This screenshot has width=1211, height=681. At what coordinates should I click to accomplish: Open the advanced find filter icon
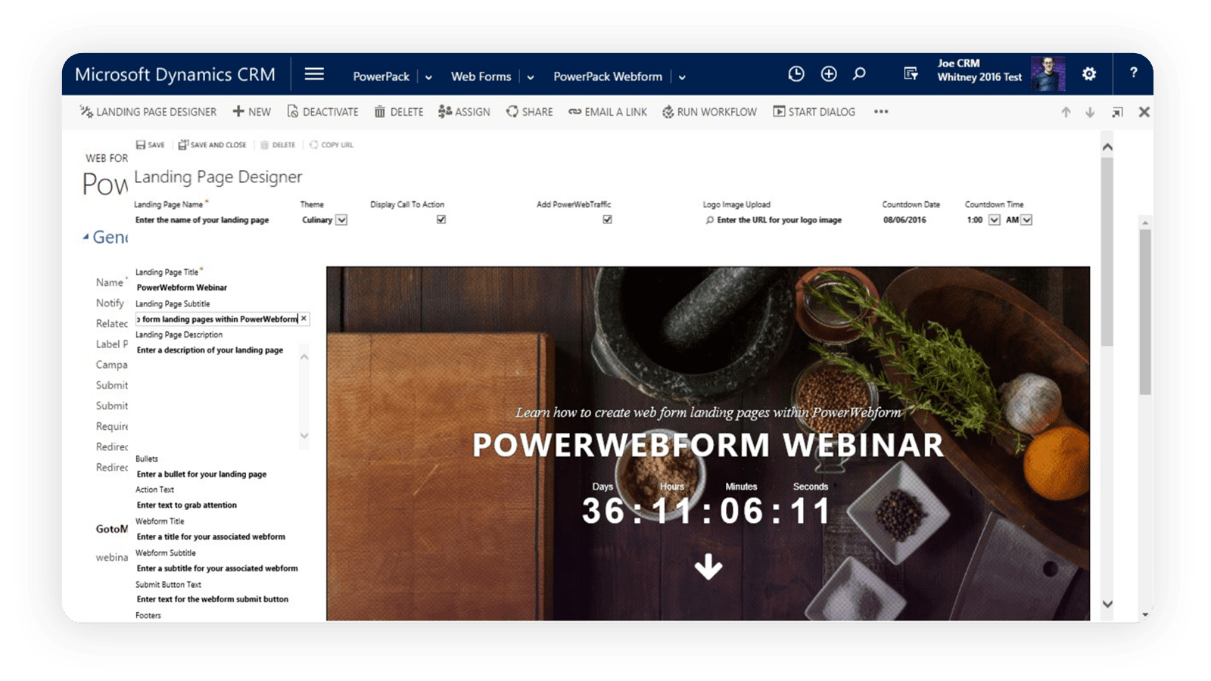911,74
